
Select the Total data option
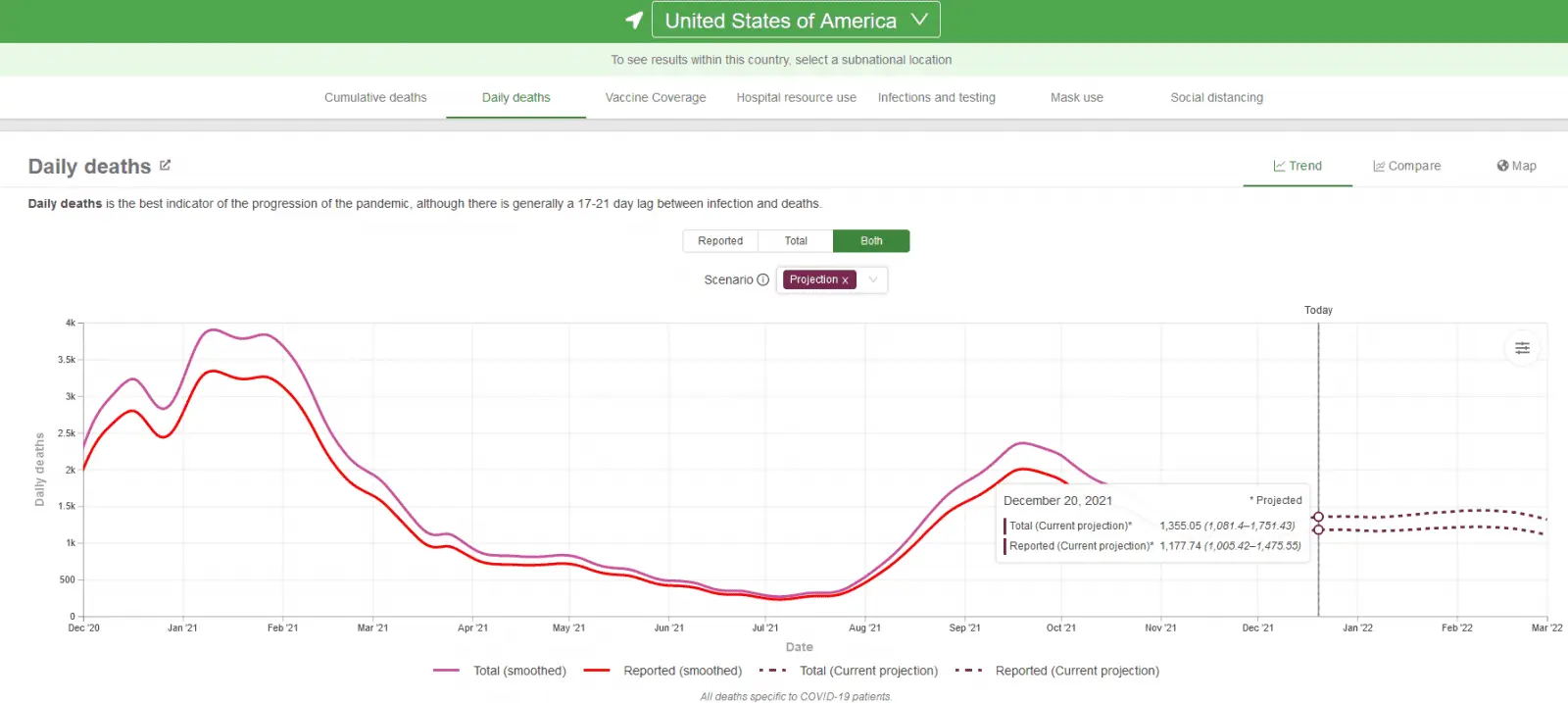[796, 241]
